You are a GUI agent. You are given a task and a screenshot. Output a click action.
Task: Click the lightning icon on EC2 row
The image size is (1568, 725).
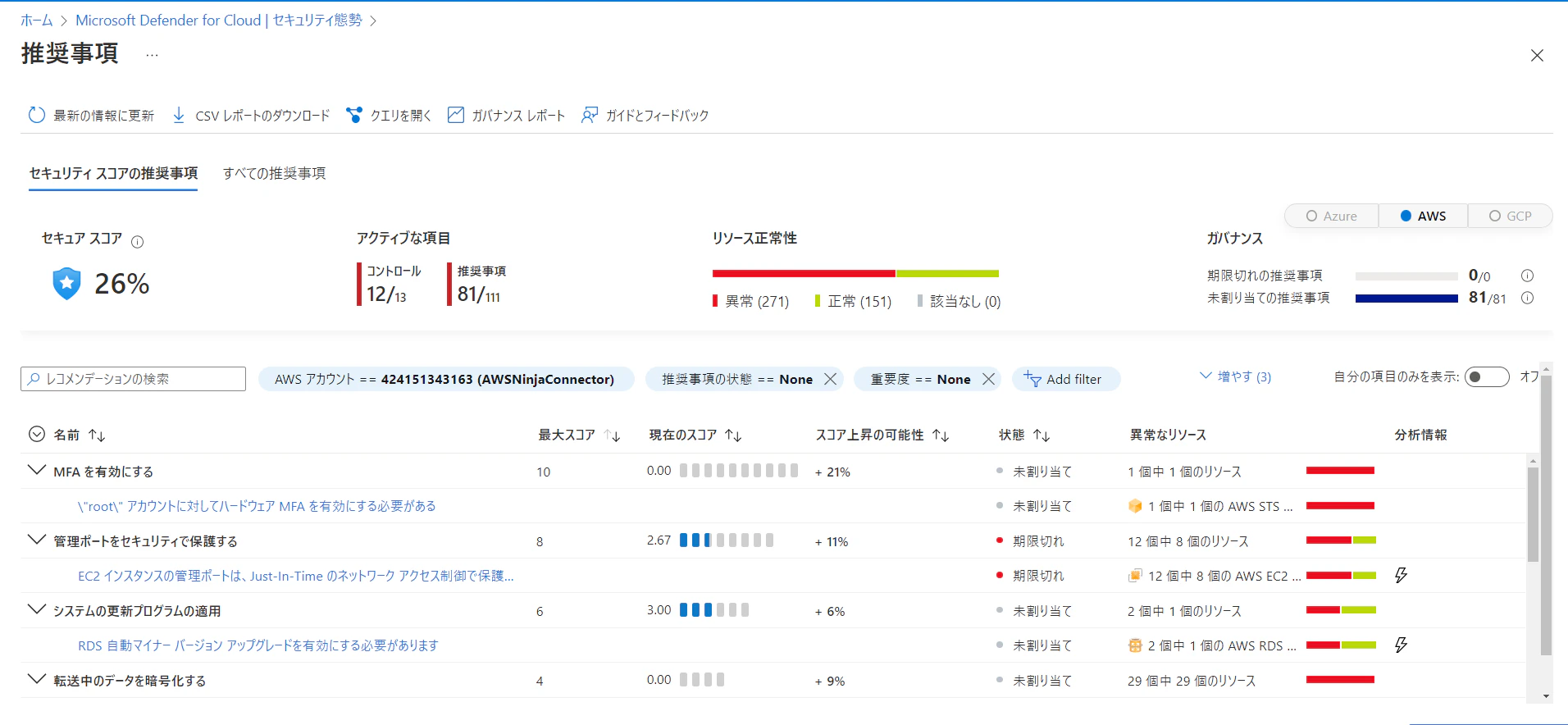tap(1402, 575)
